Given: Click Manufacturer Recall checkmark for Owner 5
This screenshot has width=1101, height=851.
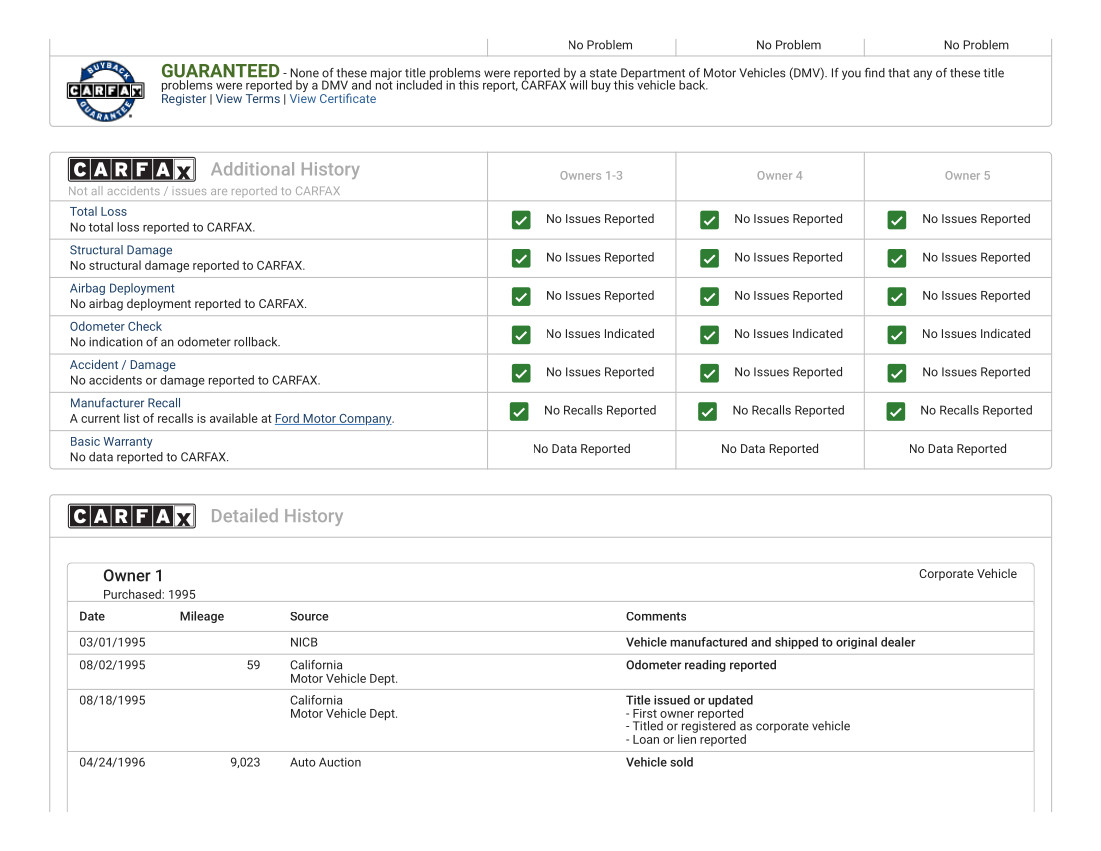Looking at the screenshot, I should 895,411.
